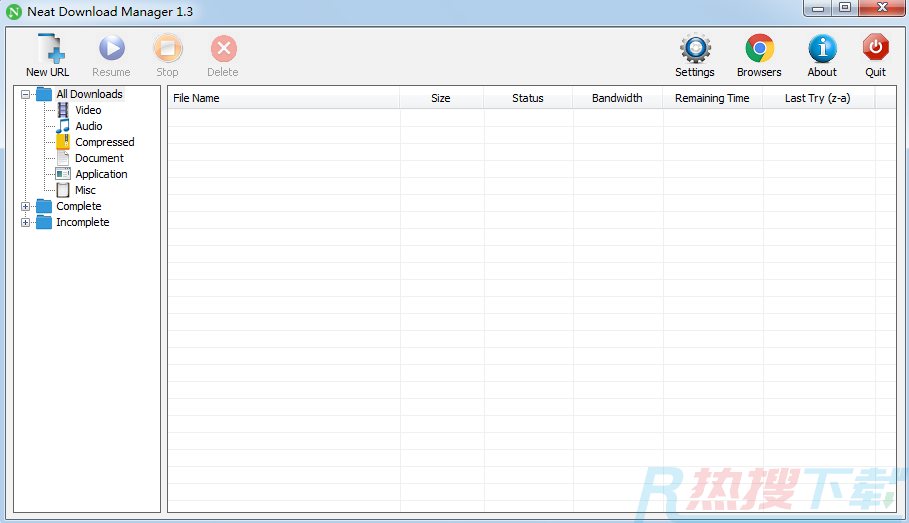Expand the Complete tree node
The height and width of the screenshot is (523, 909).
pyautogui.click(x=26, y=206)
